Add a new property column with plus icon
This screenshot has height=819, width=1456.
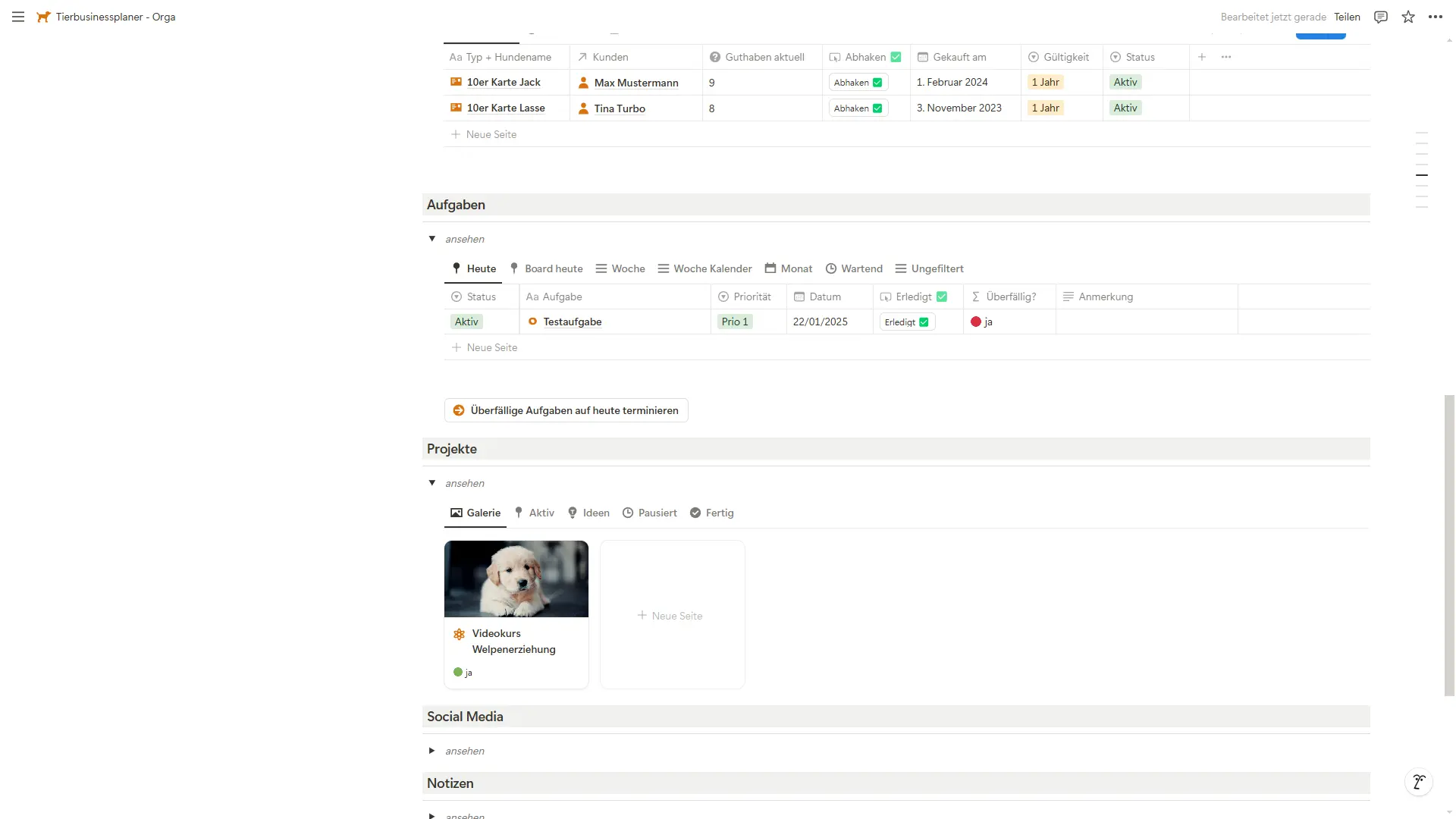tap(1202, 57)
